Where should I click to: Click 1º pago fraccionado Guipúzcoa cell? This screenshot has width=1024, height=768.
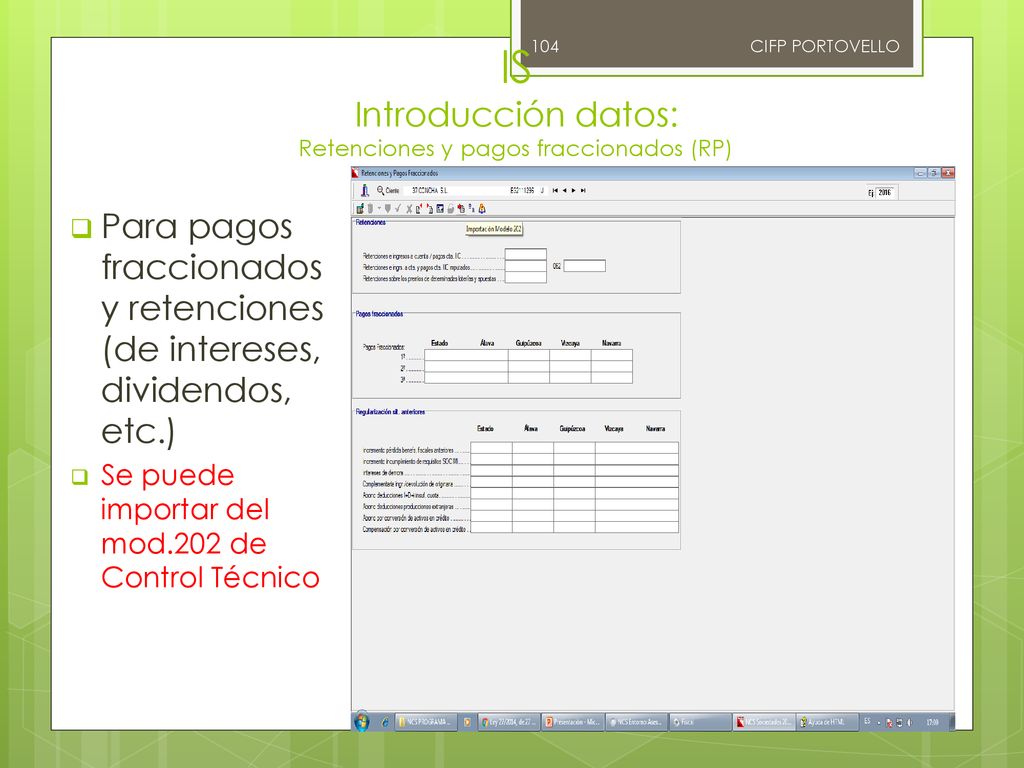pyautogui.click(x=529, y=355)
